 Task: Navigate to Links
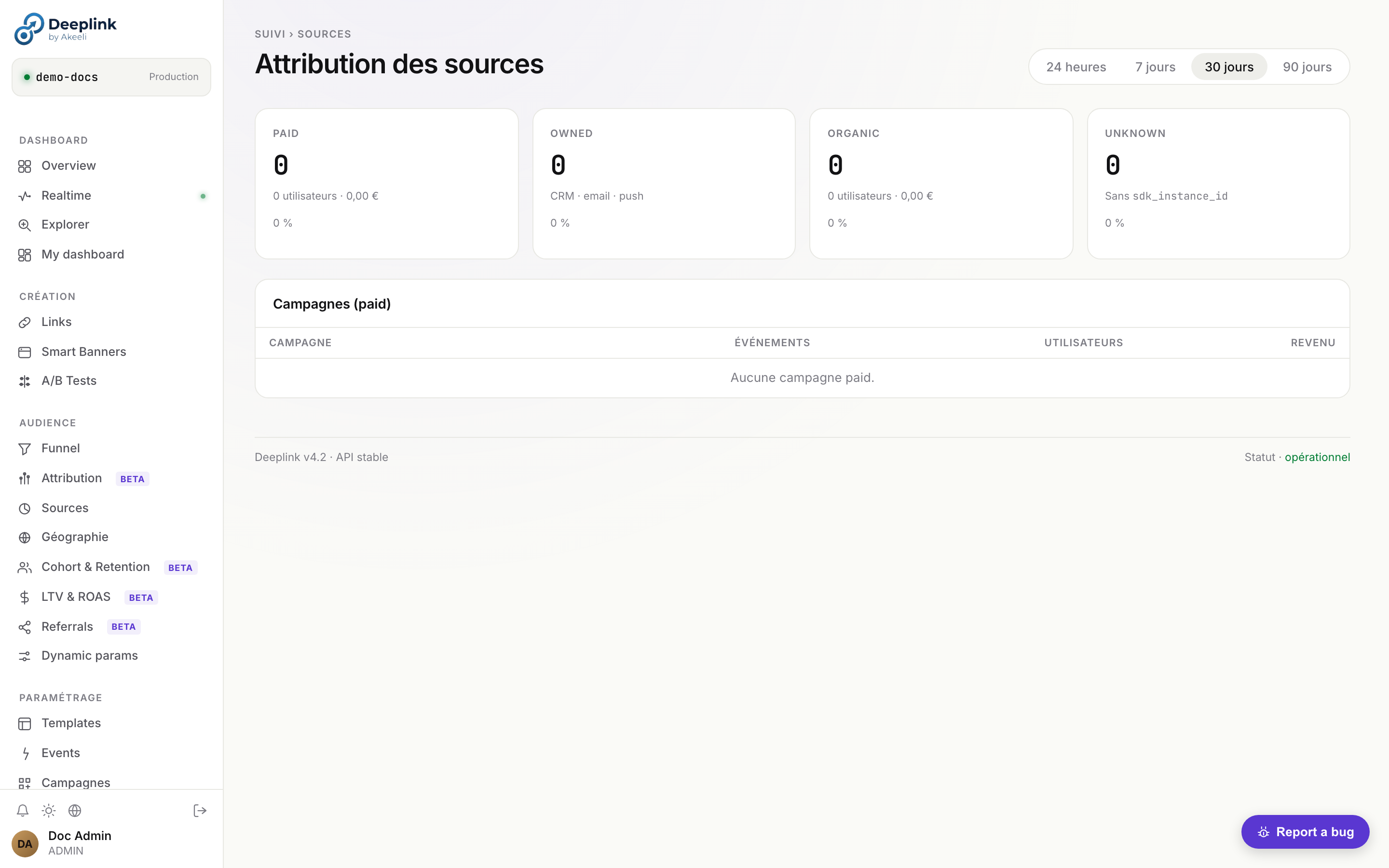click(111, 322)
